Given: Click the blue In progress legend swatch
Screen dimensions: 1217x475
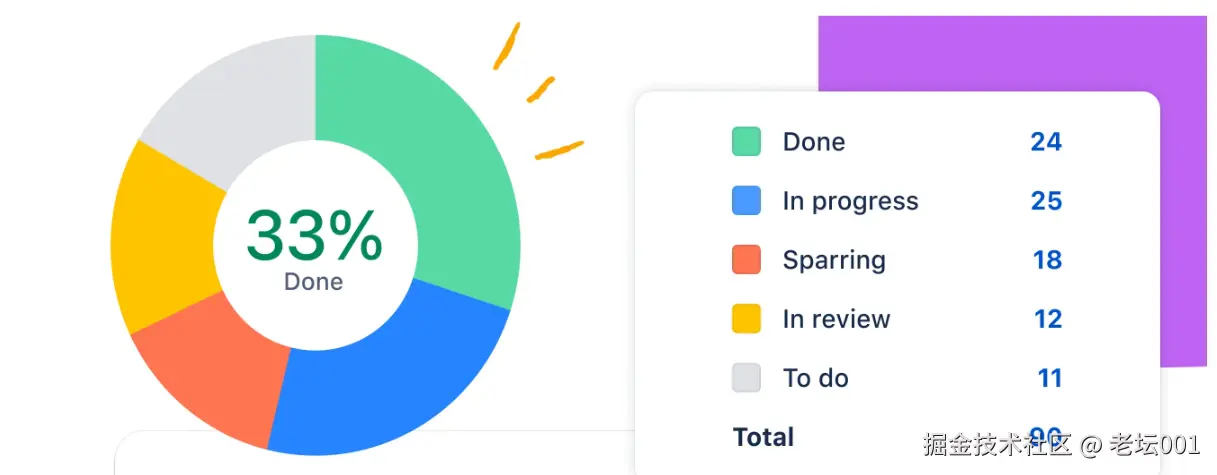Looking at the screenshot, I should 746,201.
